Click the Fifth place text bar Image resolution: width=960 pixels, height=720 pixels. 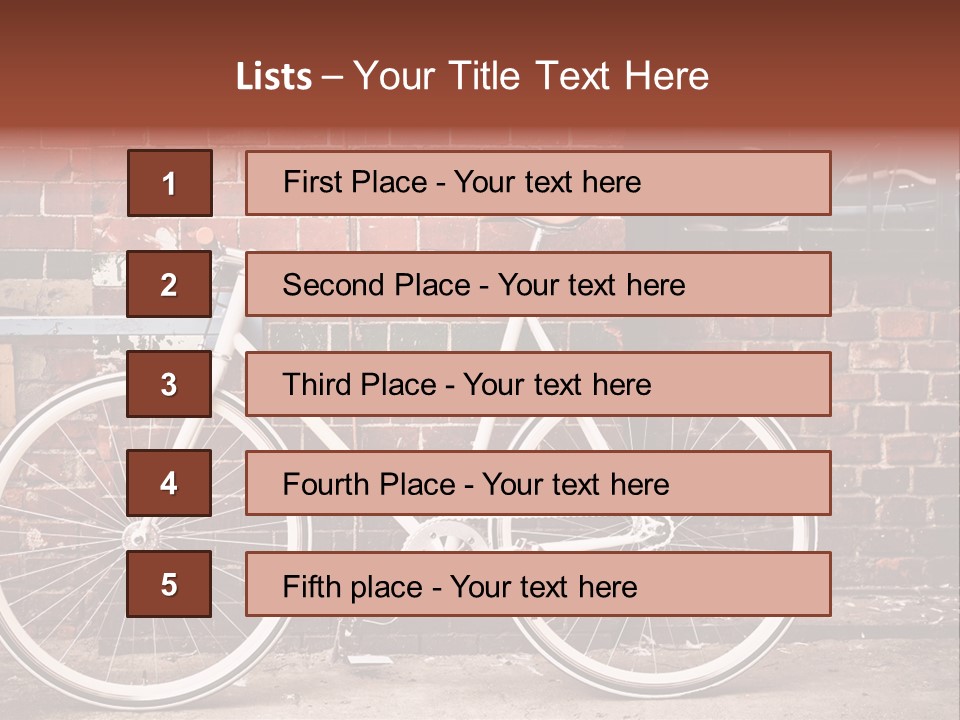point(538,584)
